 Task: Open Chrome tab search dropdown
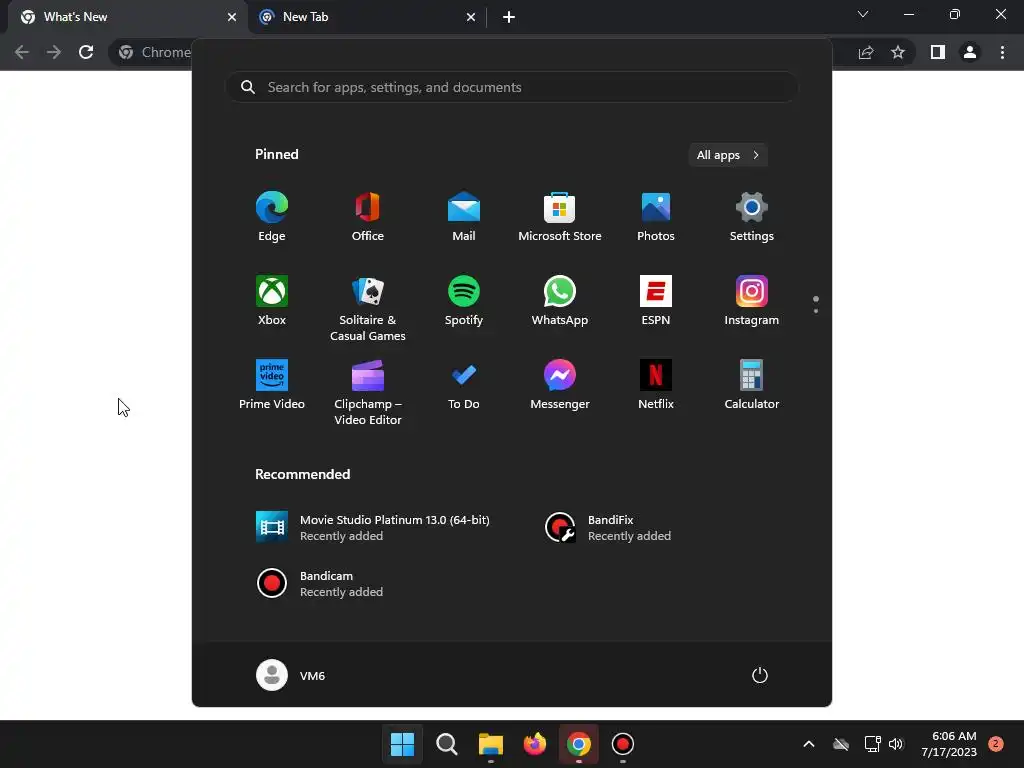coord(863,14)
